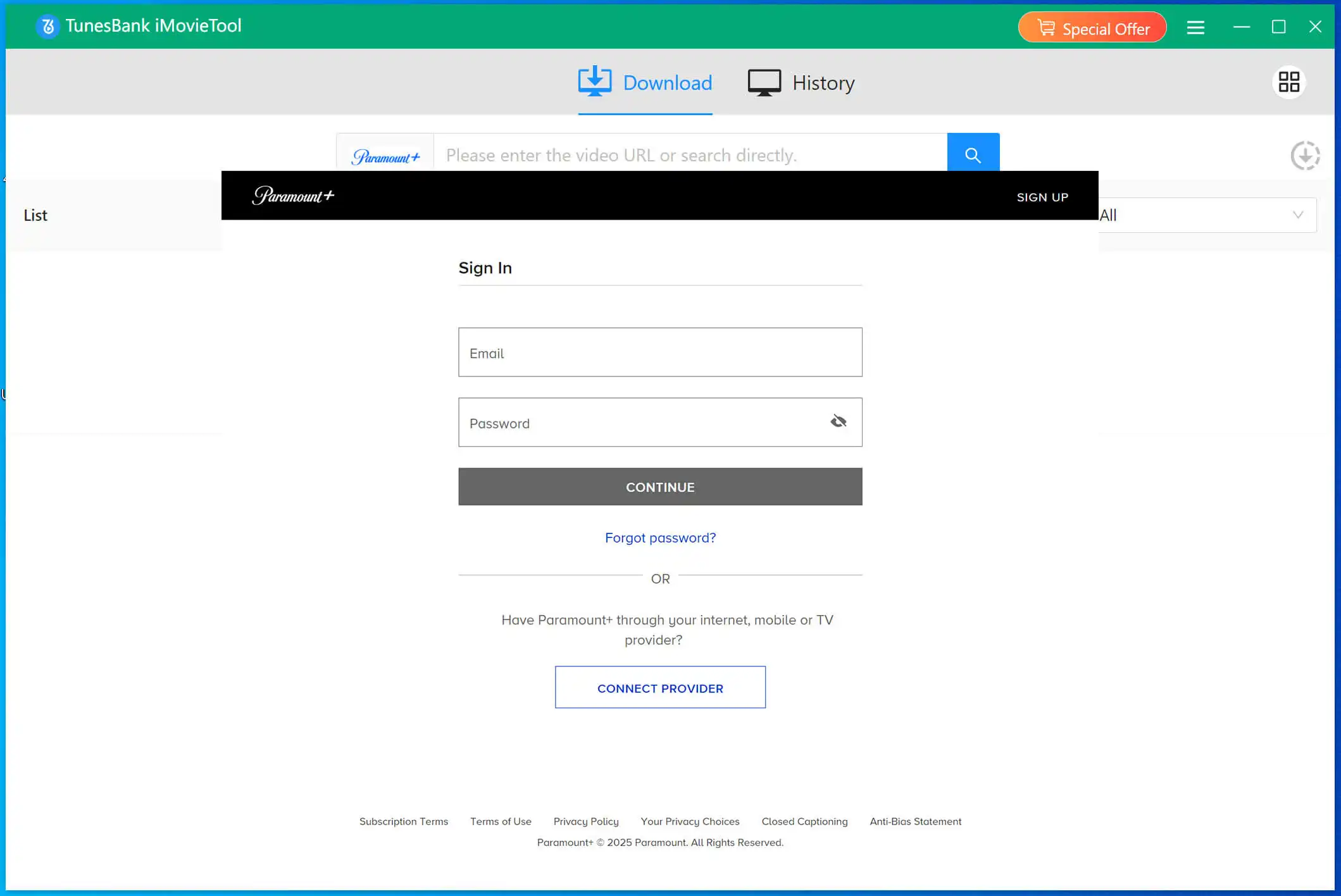The width and height of the screenshot is (1341, 896).
Task: Click the List label in sidebar
Action: coord(35,216)
